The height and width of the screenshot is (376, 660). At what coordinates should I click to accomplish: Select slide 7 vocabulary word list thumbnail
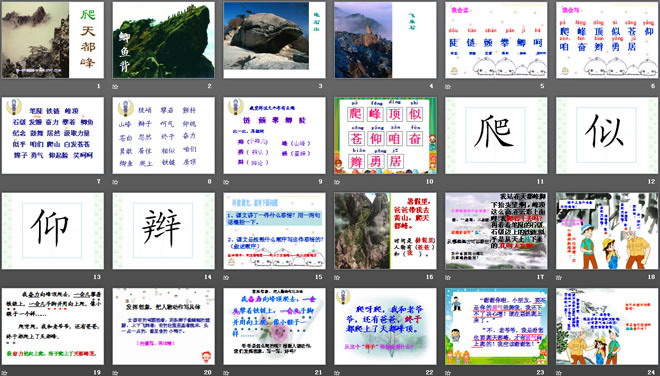[x=53, y=136]
